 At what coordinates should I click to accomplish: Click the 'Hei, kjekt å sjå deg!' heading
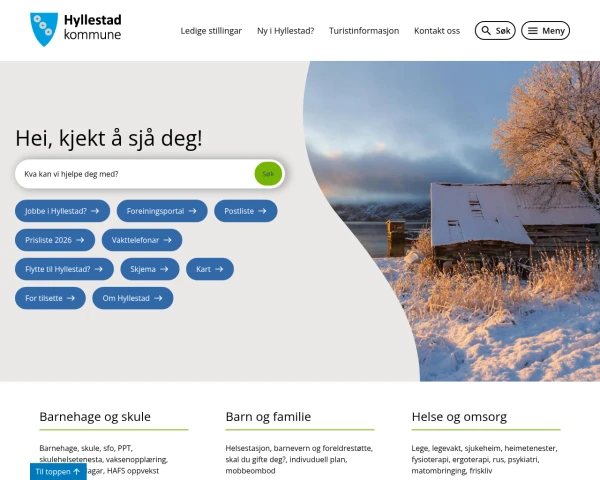(x=109, y=138)
